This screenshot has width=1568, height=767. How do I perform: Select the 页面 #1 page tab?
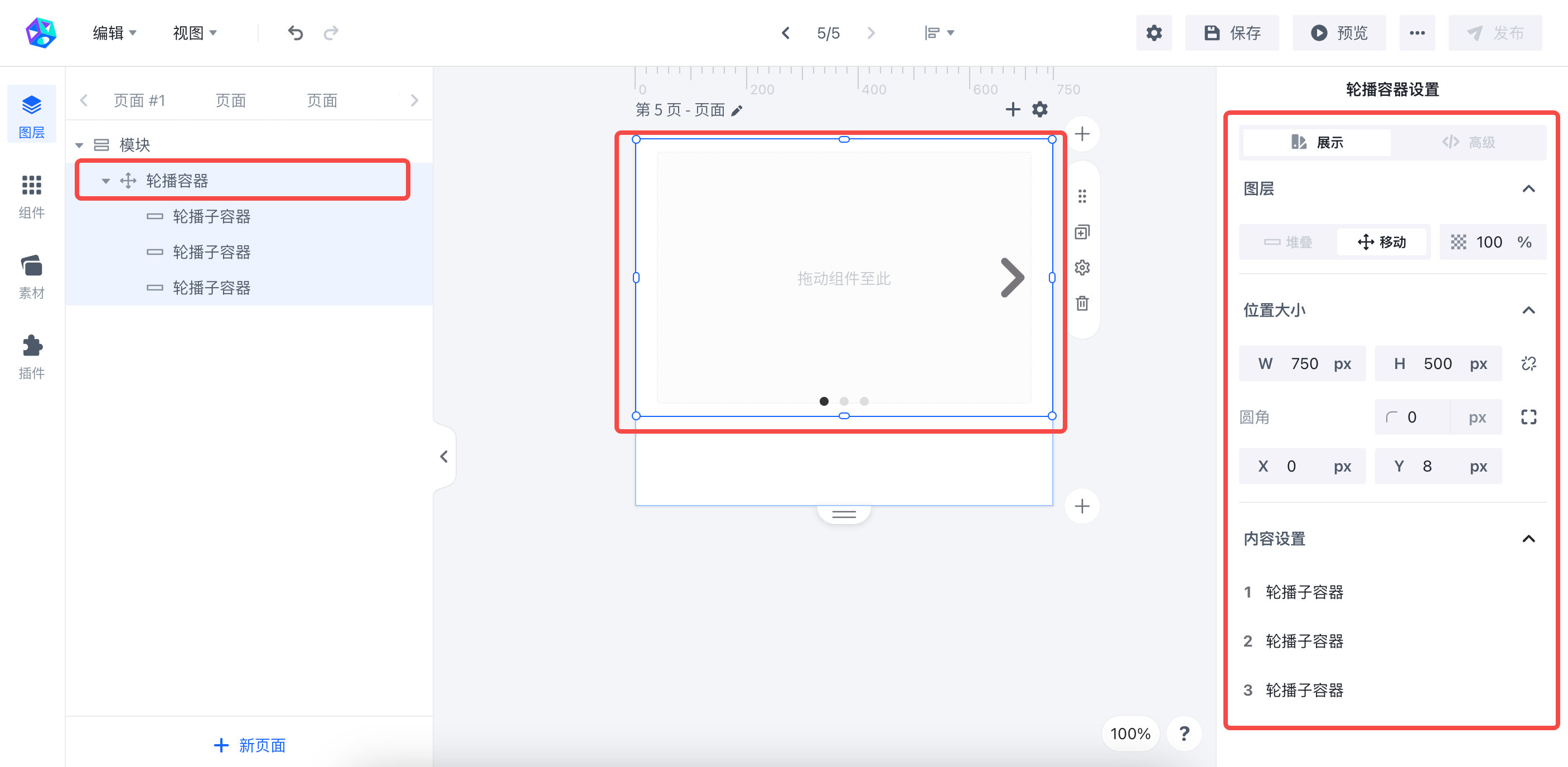139,100
